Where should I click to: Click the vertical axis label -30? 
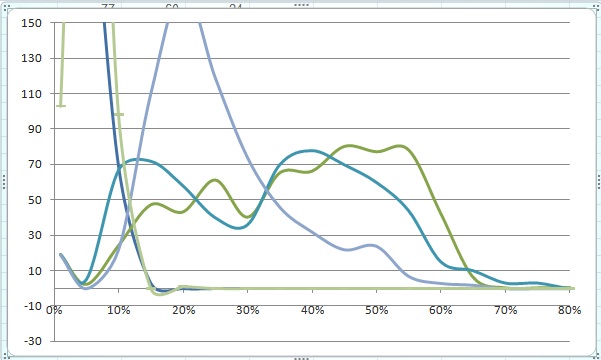pyautogui.click(x=32, y=341)
